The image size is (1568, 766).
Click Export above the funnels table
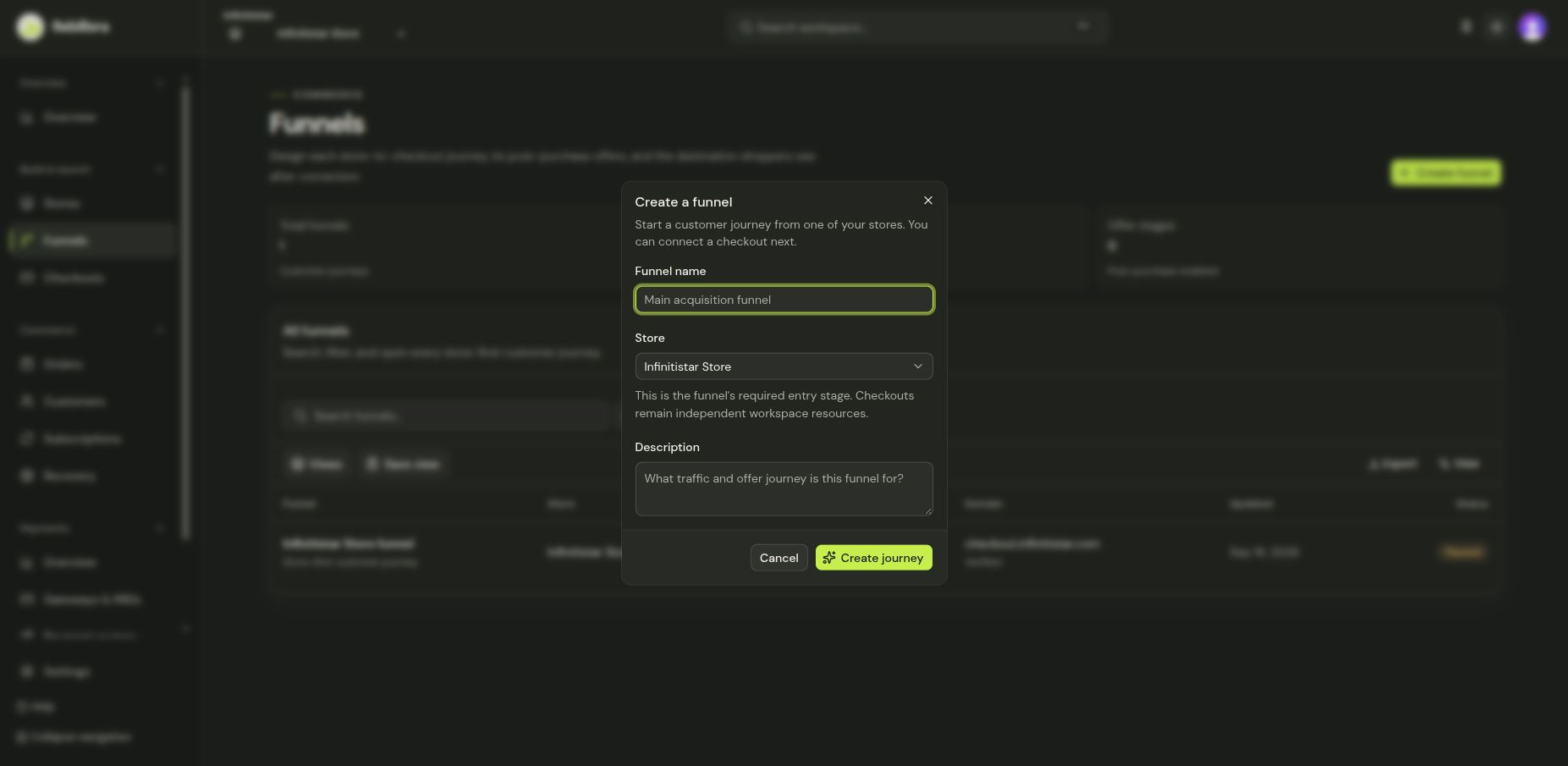(1393, 464)
